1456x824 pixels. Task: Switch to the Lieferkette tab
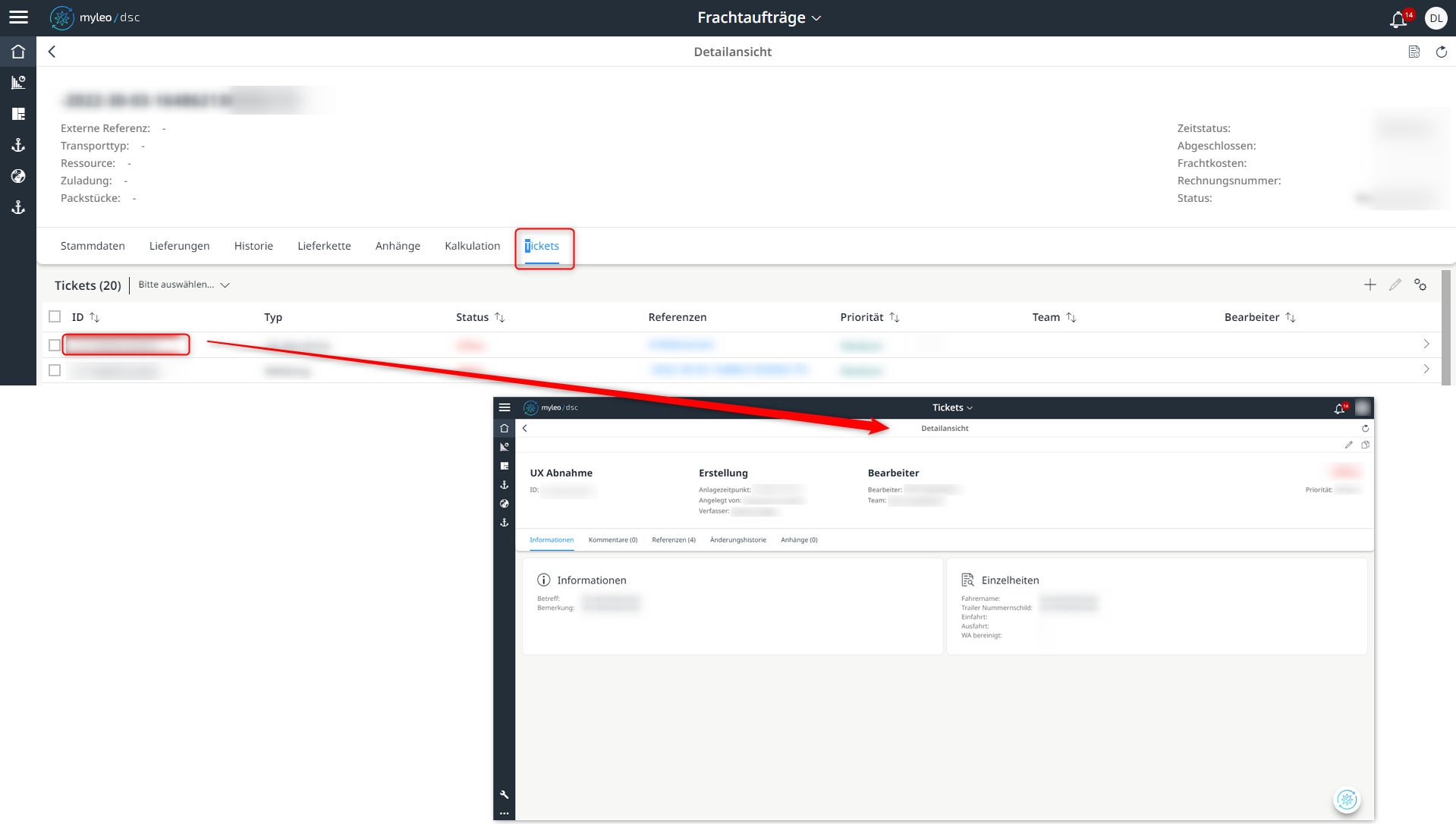(x=324, y=246)
